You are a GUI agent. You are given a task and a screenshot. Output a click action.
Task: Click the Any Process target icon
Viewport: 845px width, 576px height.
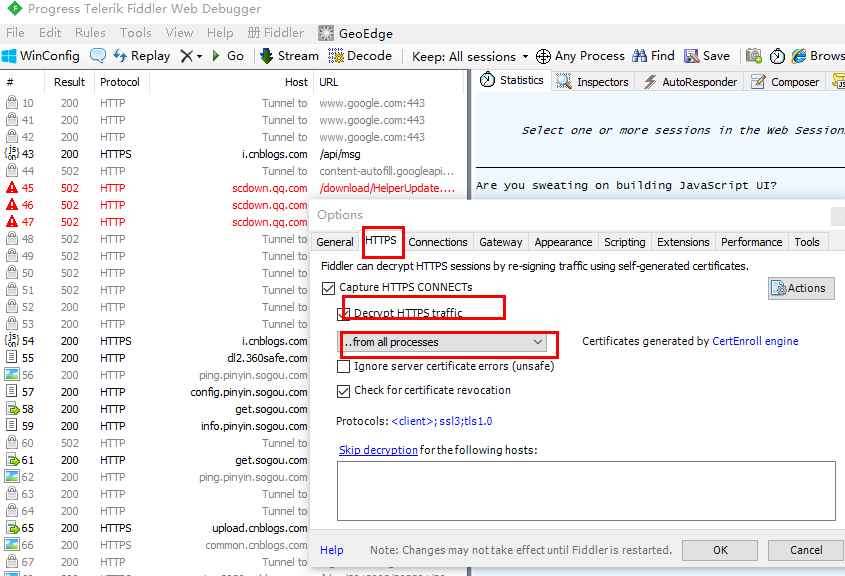tap(543, 56)
